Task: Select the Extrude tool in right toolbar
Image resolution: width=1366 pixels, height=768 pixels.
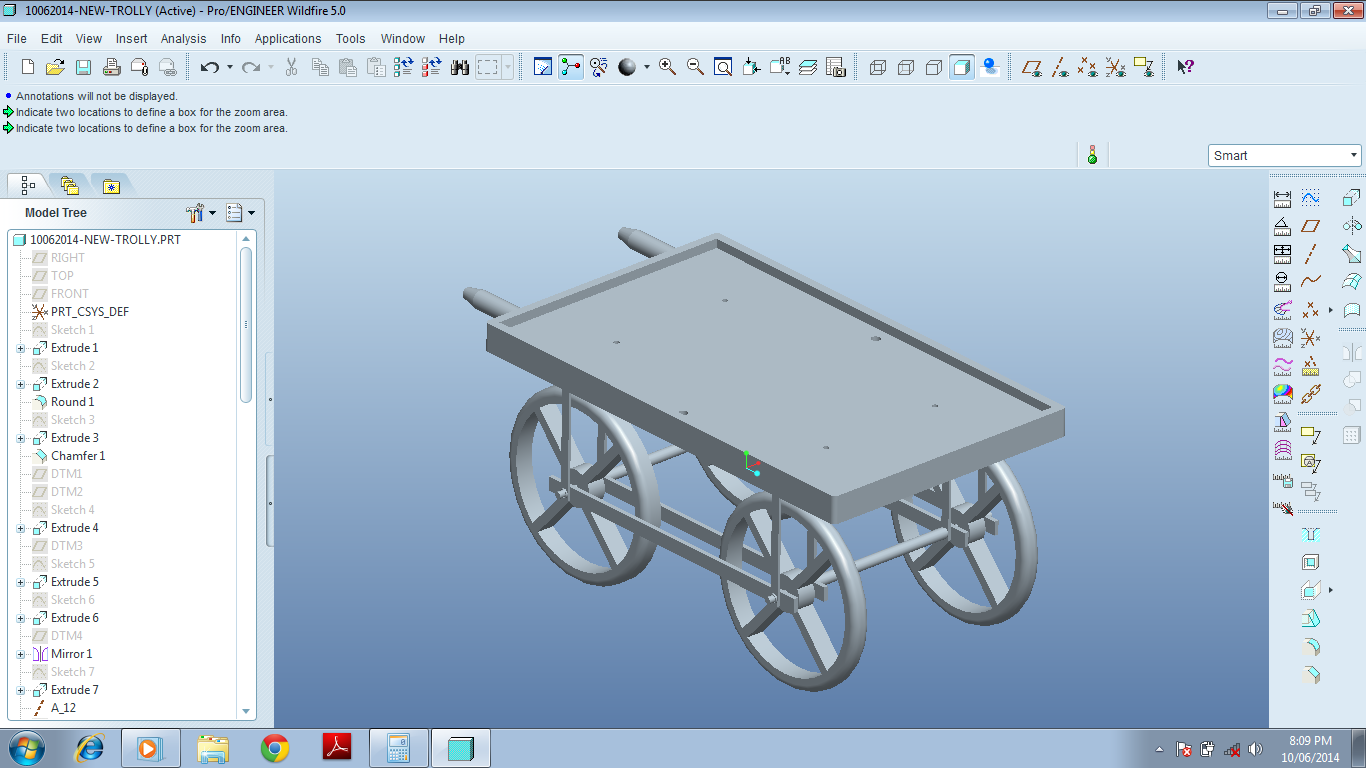Action: click(1352, 198)
